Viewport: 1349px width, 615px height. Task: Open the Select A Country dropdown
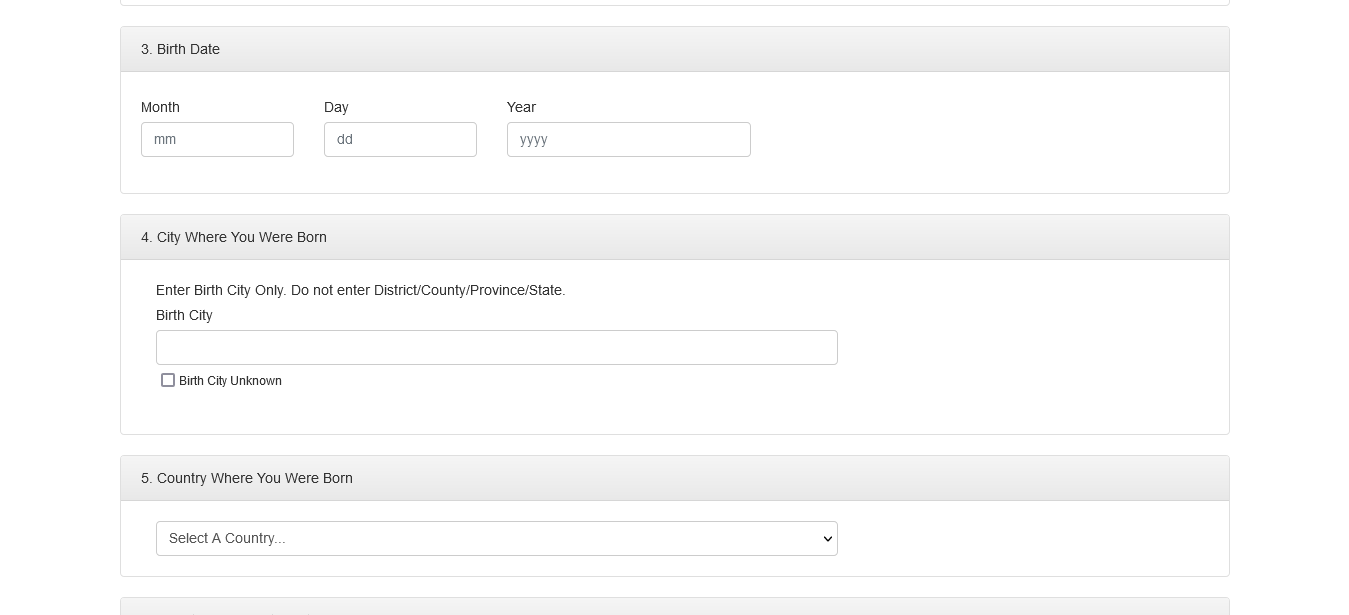pyautogui.click(x=496, y=539)
